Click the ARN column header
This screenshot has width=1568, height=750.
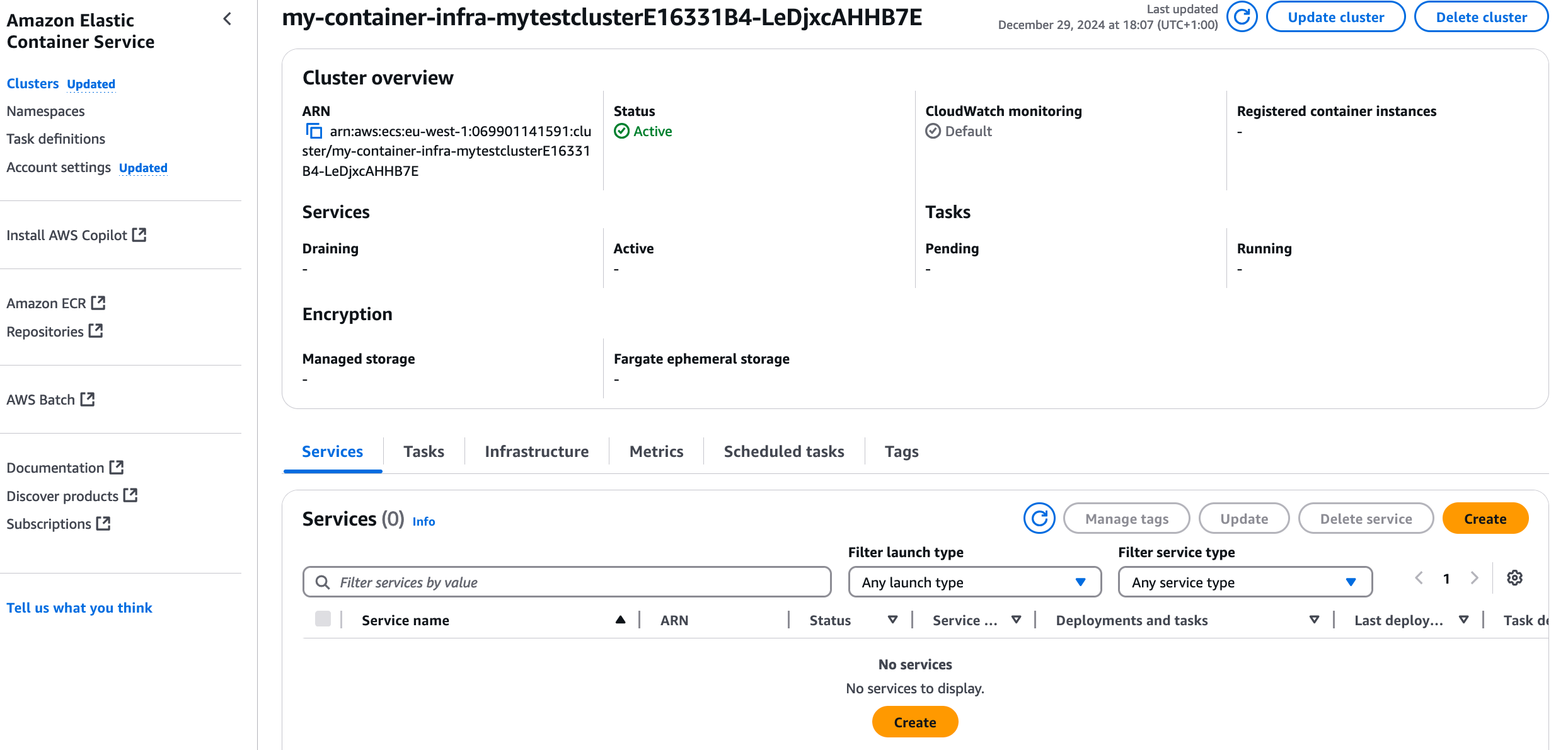click(x=674, y=620)
